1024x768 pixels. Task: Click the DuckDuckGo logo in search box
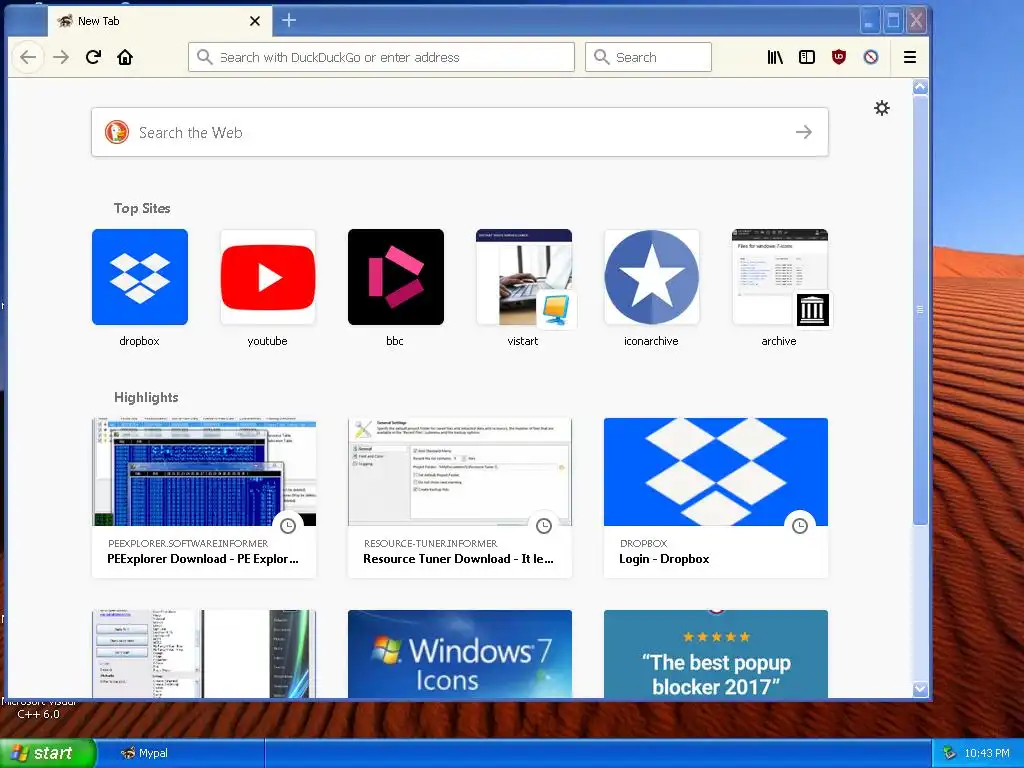(x=117, y=132)
